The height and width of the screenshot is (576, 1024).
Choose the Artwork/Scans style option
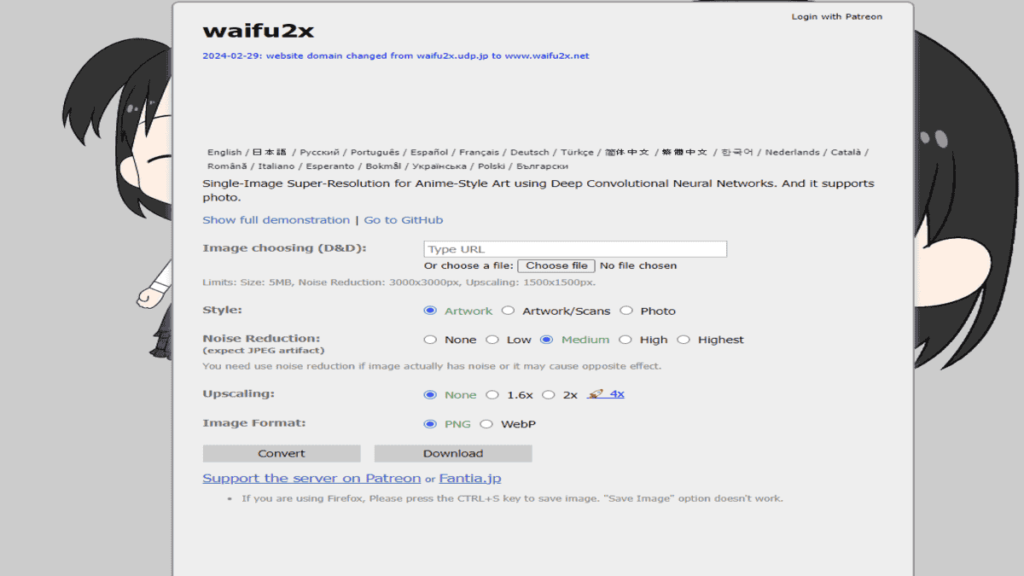508,311
